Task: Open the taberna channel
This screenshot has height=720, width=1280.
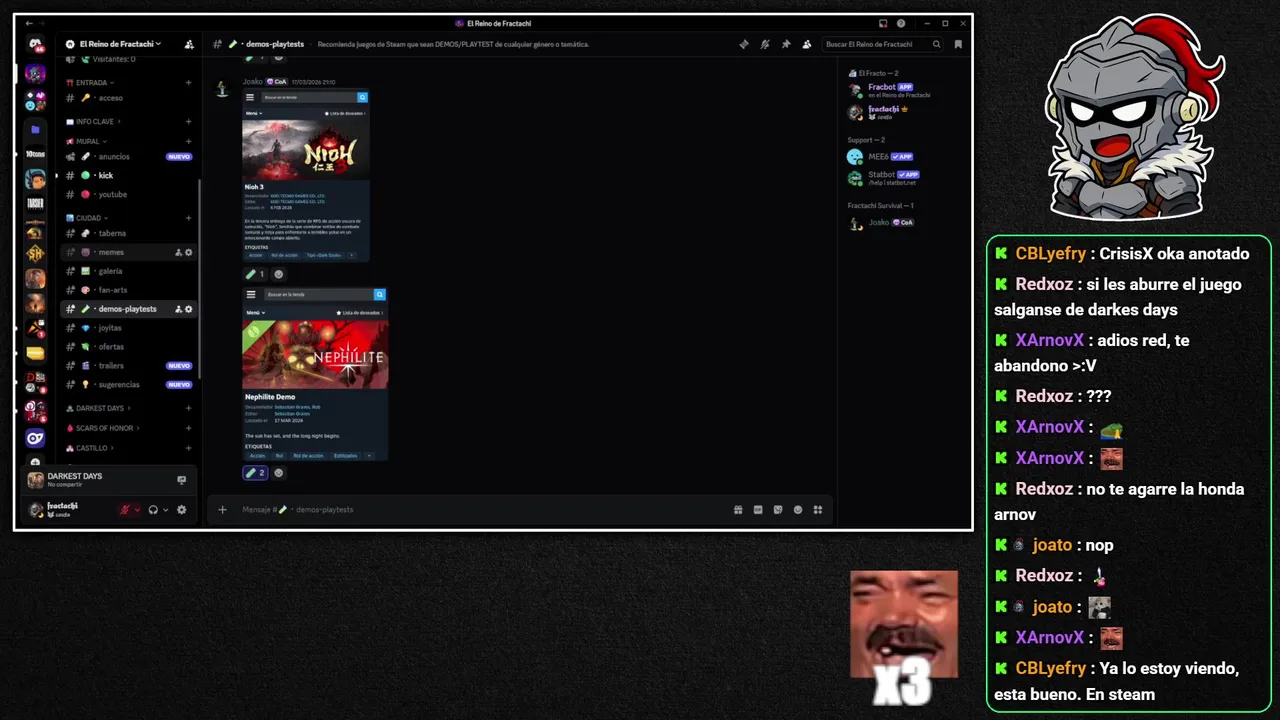Action: point(128,233)
